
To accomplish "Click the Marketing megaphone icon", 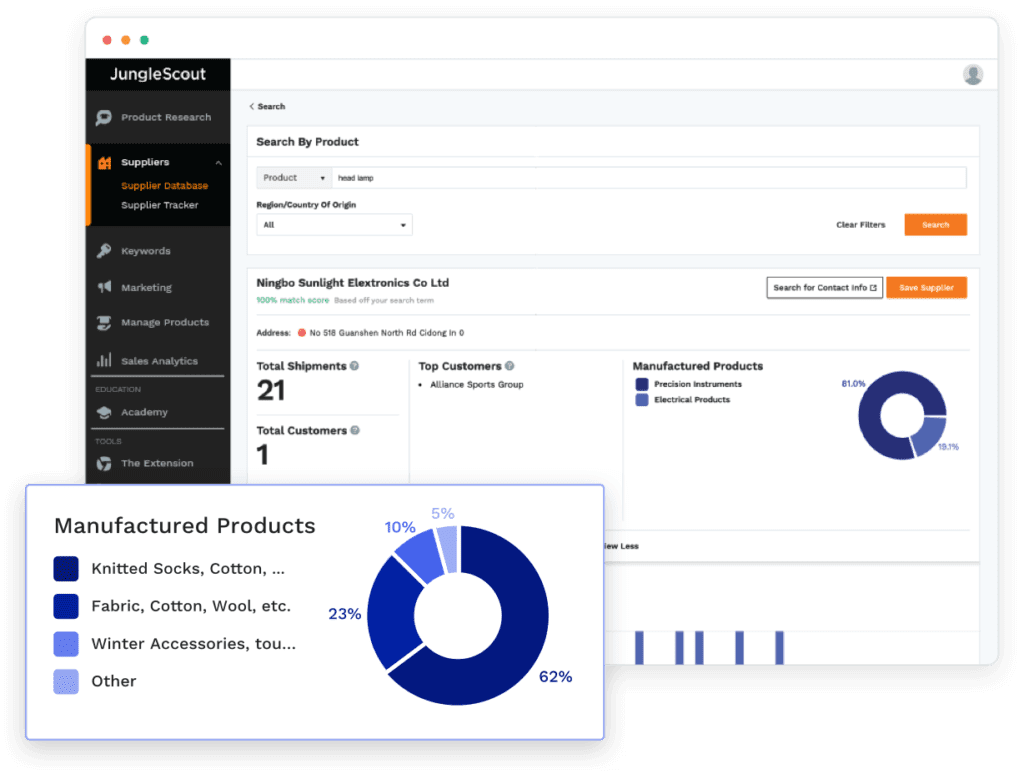I will 104,288.
